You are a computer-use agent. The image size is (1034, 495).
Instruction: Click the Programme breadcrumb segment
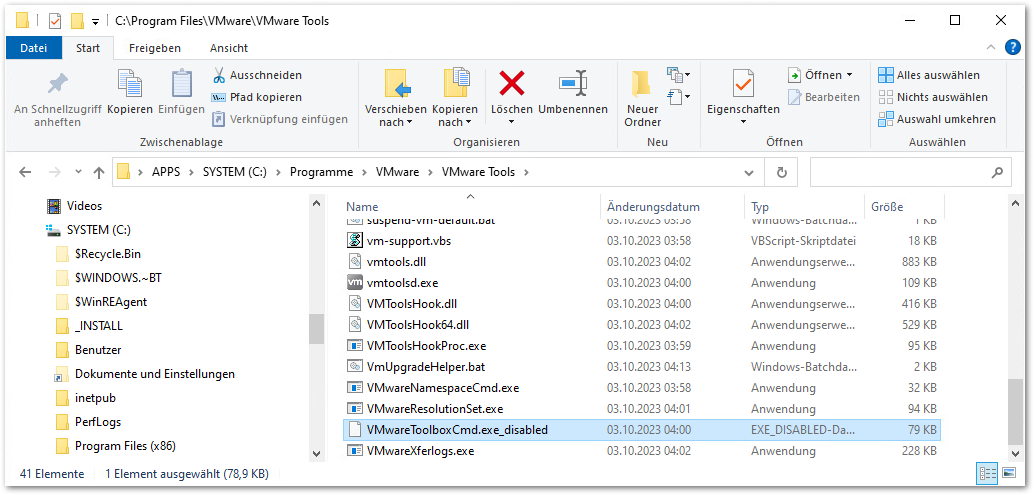point(322,173)
